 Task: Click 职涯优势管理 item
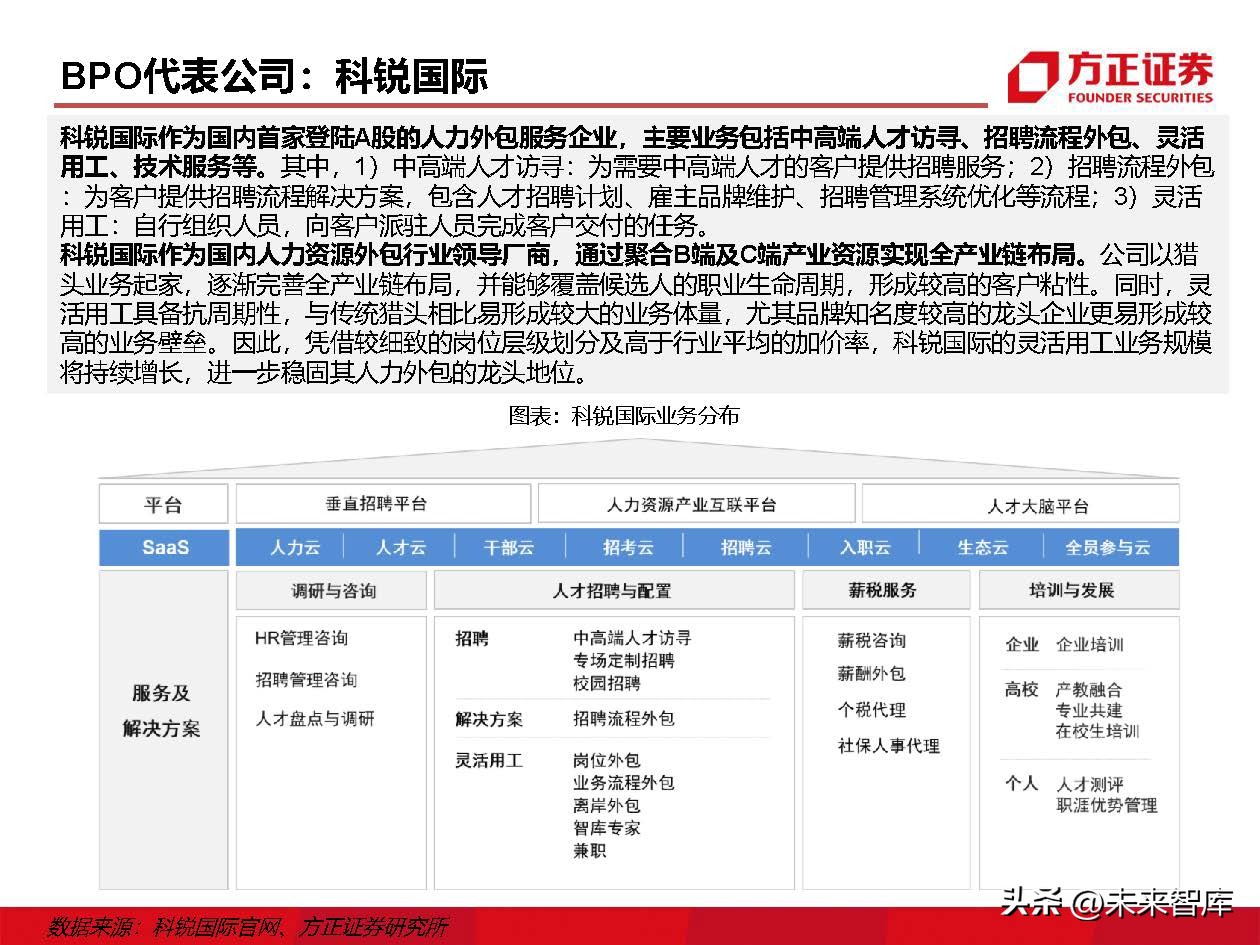(x=1107, y=806)
